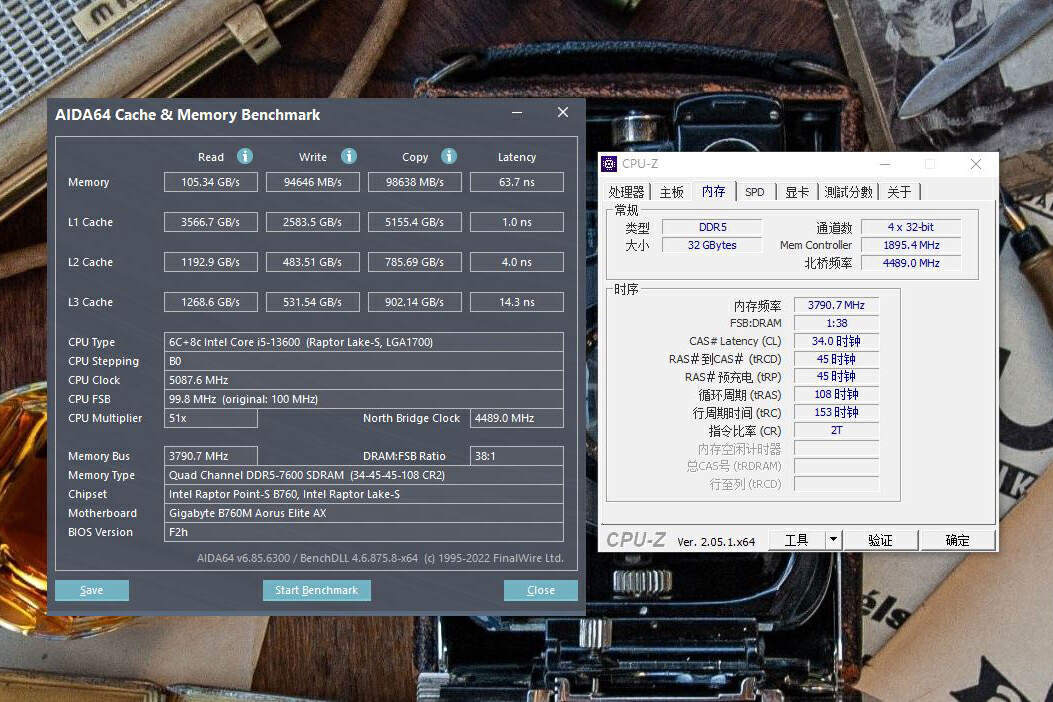
Task: Open the 工具 dropdown arrow in CPU-Z
Action: point(833,539)
